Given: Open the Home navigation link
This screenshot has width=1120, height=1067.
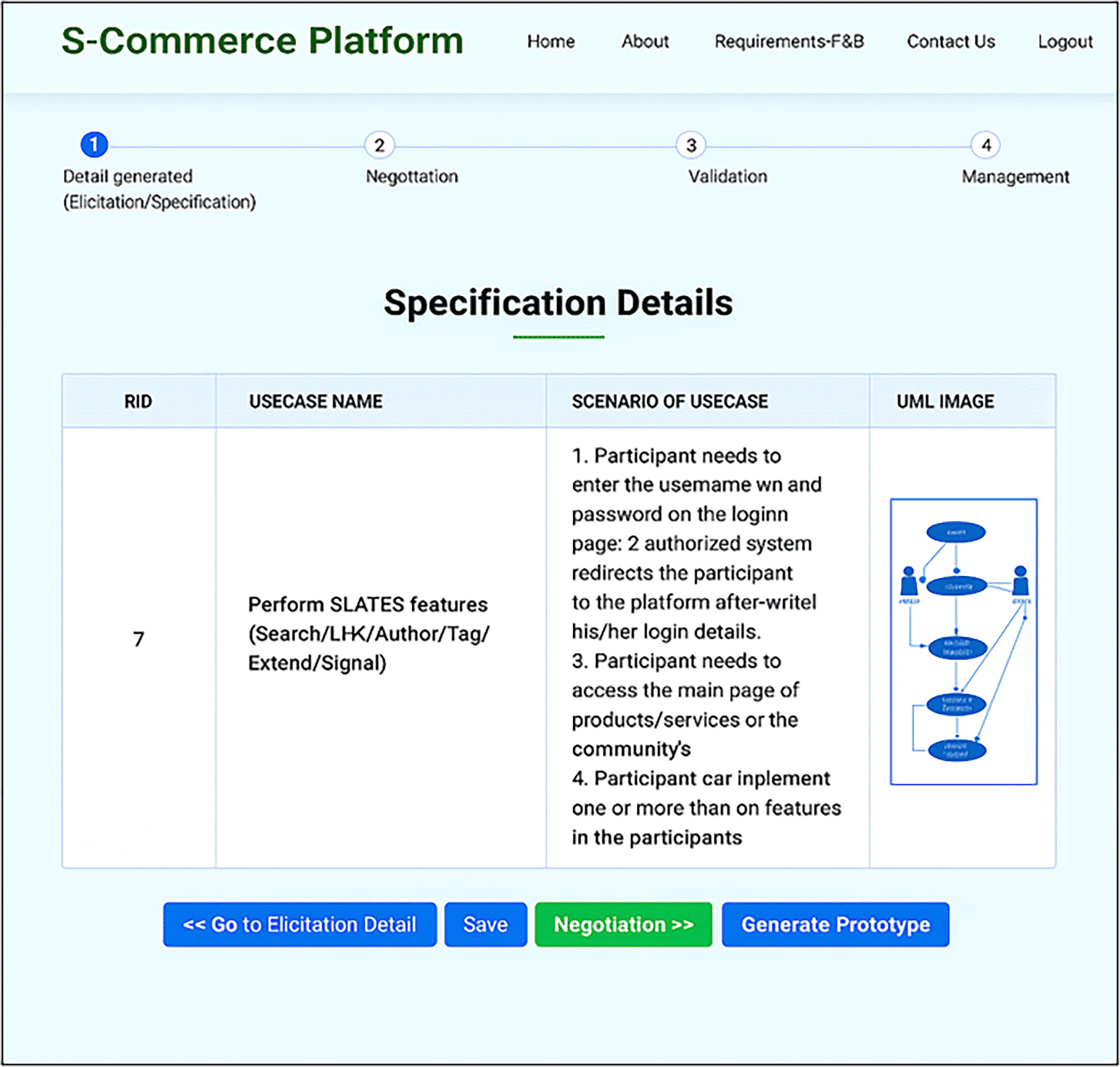Looking at the screenshot, I should click(x=551, y=42).
